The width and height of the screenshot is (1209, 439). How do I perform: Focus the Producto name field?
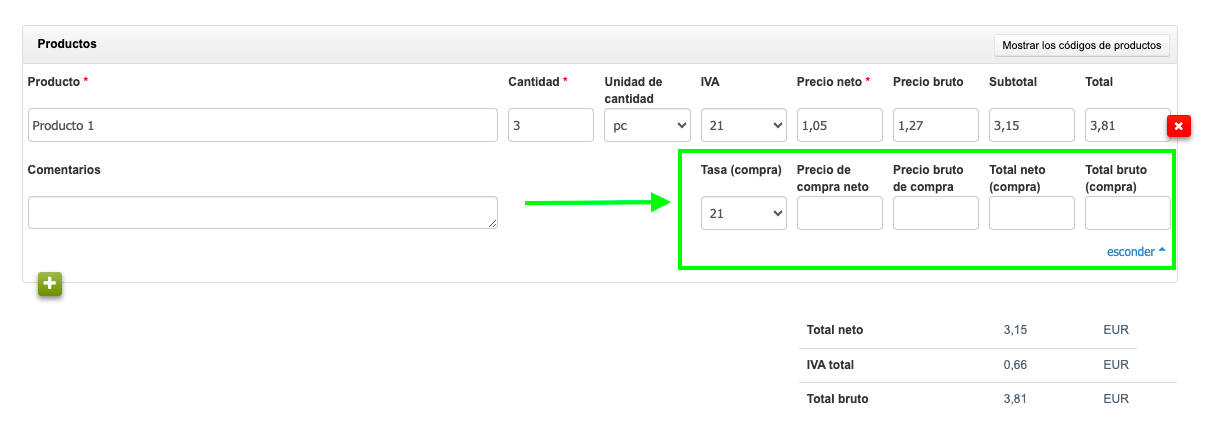[x=262, y=126]
